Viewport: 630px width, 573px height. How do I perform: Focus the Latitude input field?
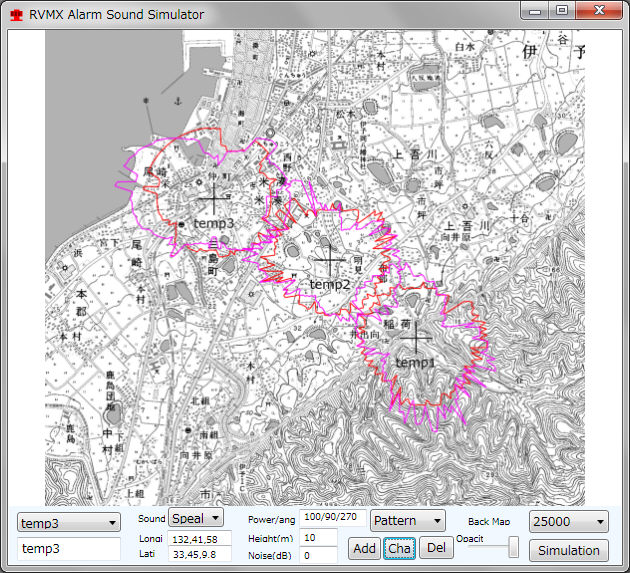(x=200, y=554)
